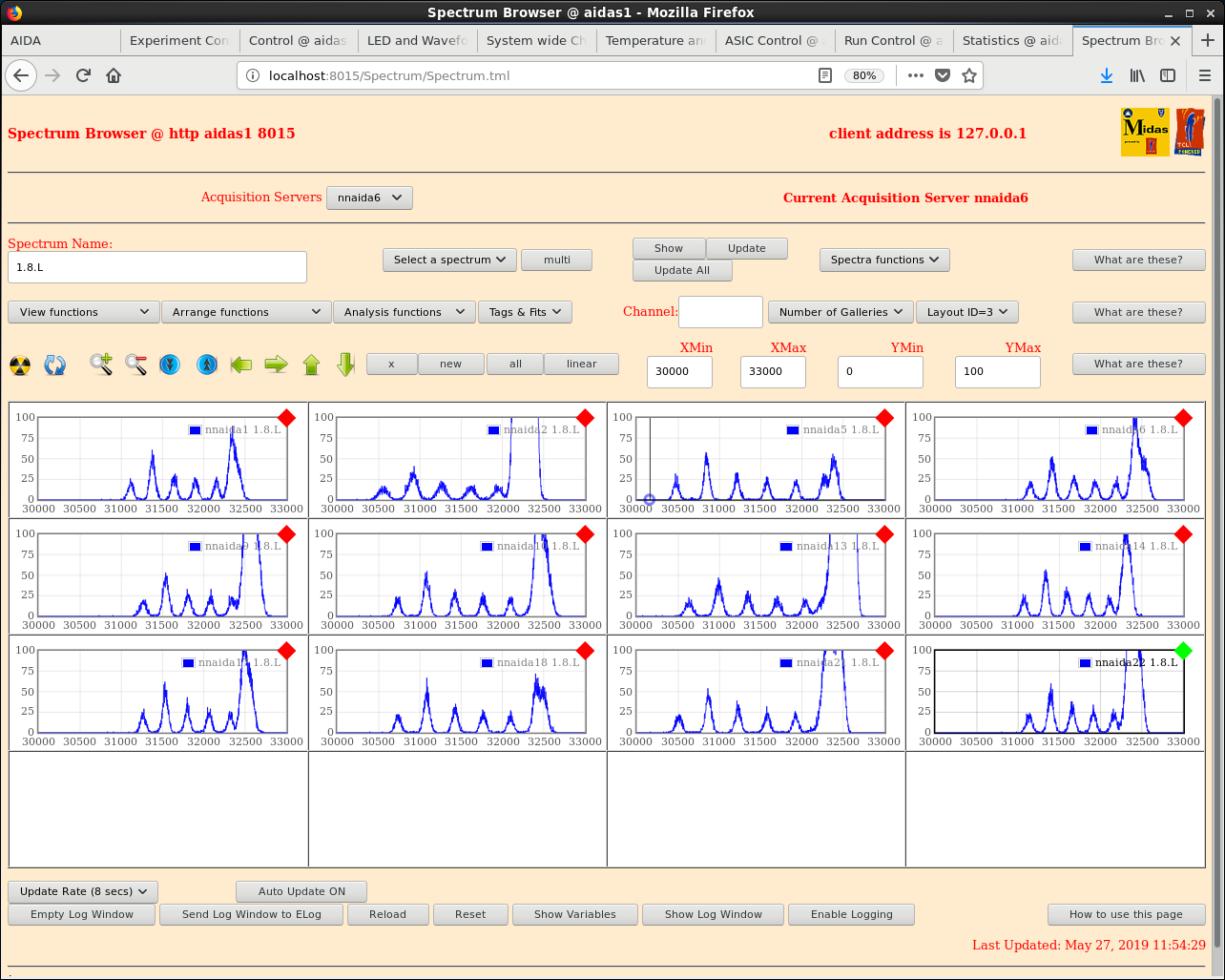Click the multi button
The width and height of the screenshot is (1225, 980).
click(557, 260)
